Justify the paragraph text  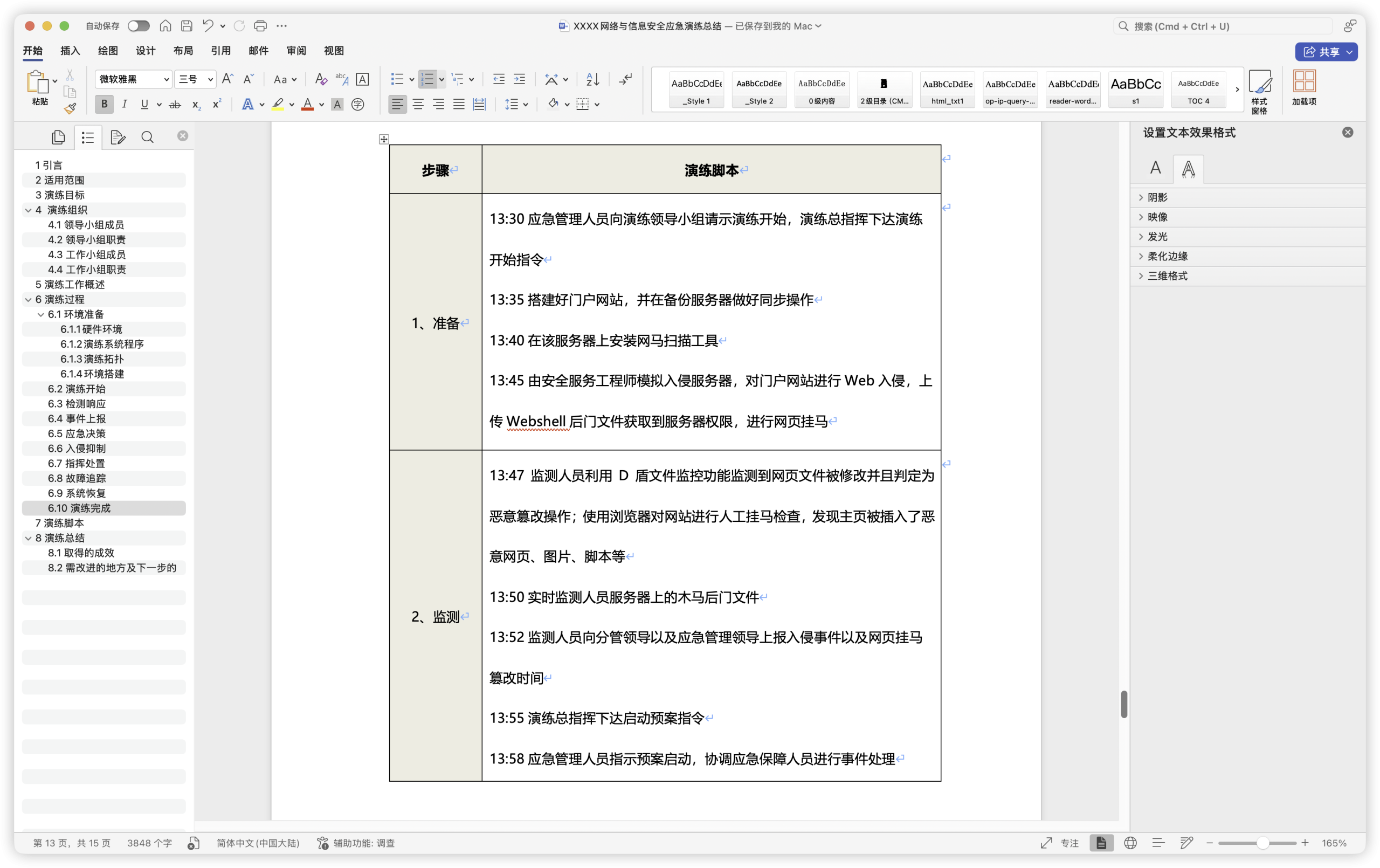(x=459, y=105)
